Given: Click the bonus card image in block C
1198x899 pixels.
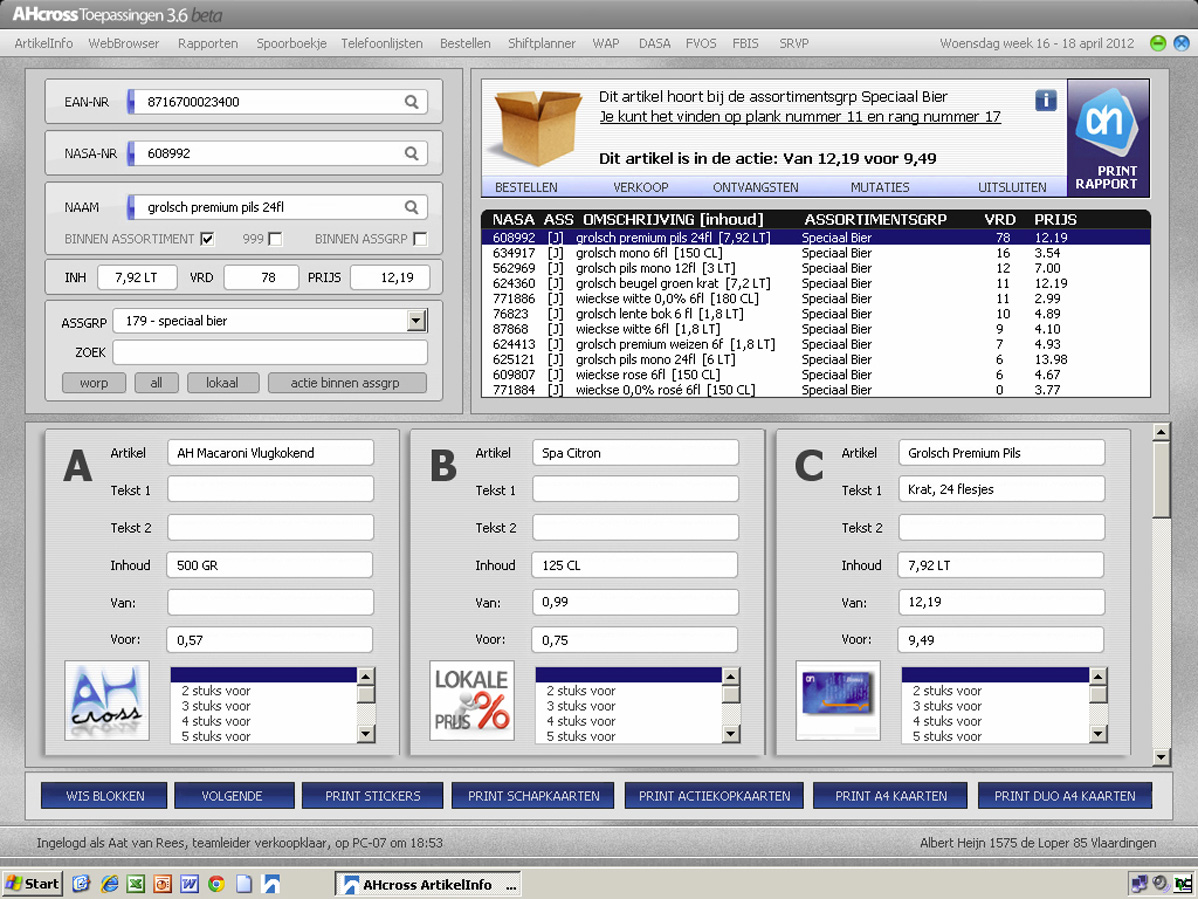Looking at the screenshot, I should coord(837,700).
